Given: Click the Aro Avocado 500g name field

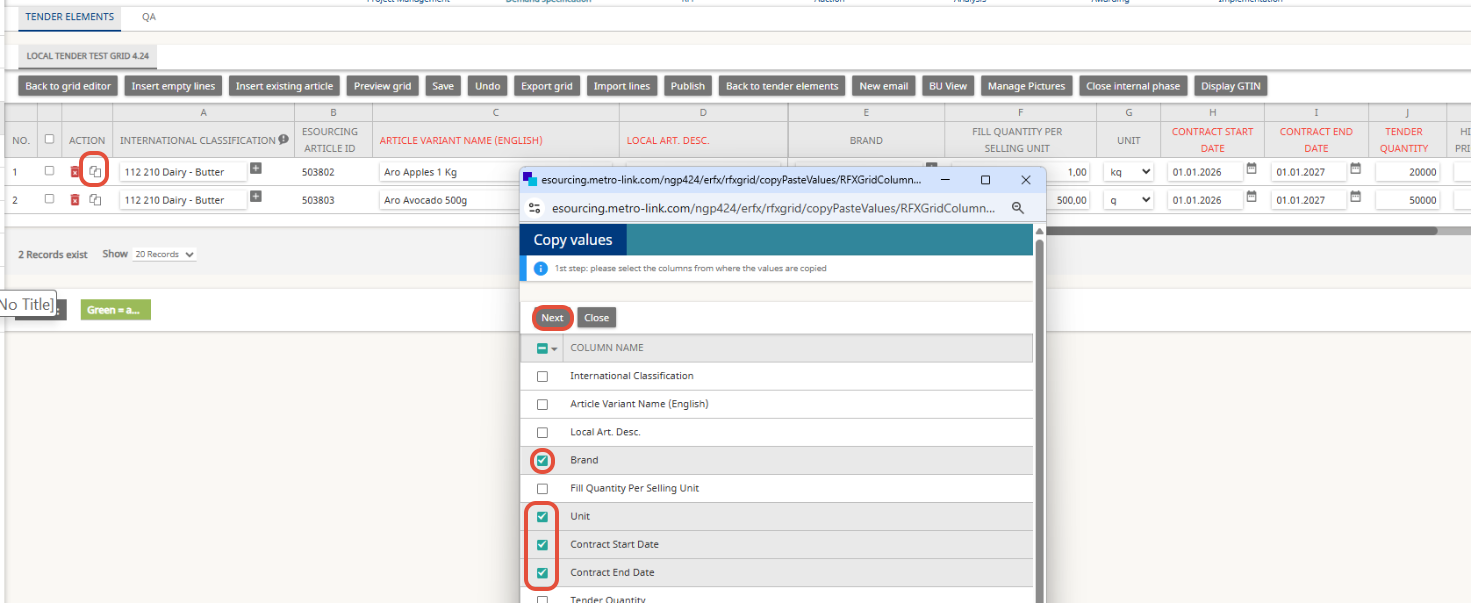Looking at the screenshot, I should pos(450,200).
